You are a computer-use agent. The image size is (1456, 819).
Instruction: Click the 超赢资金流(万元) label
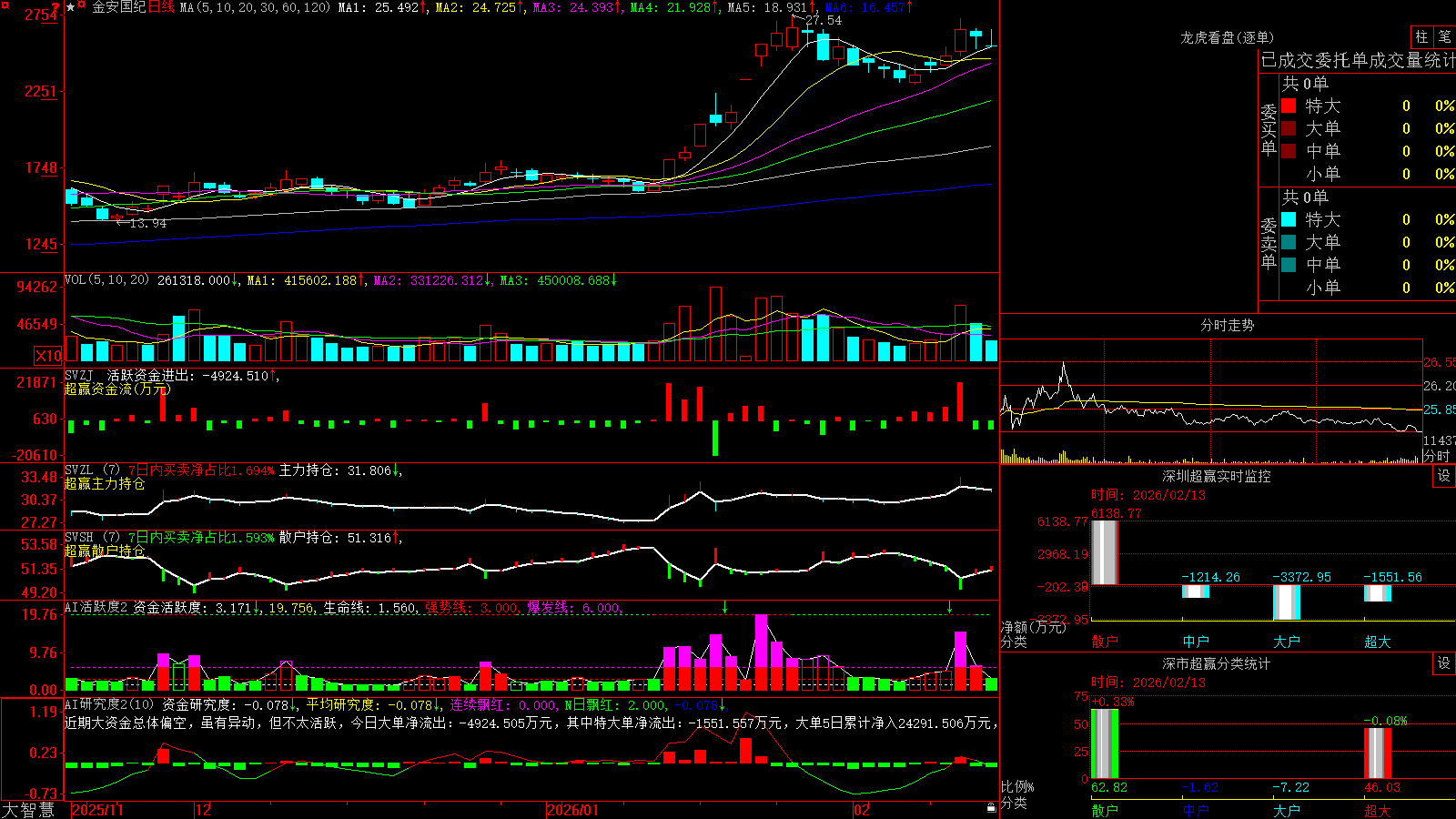(x=117, y=389)
